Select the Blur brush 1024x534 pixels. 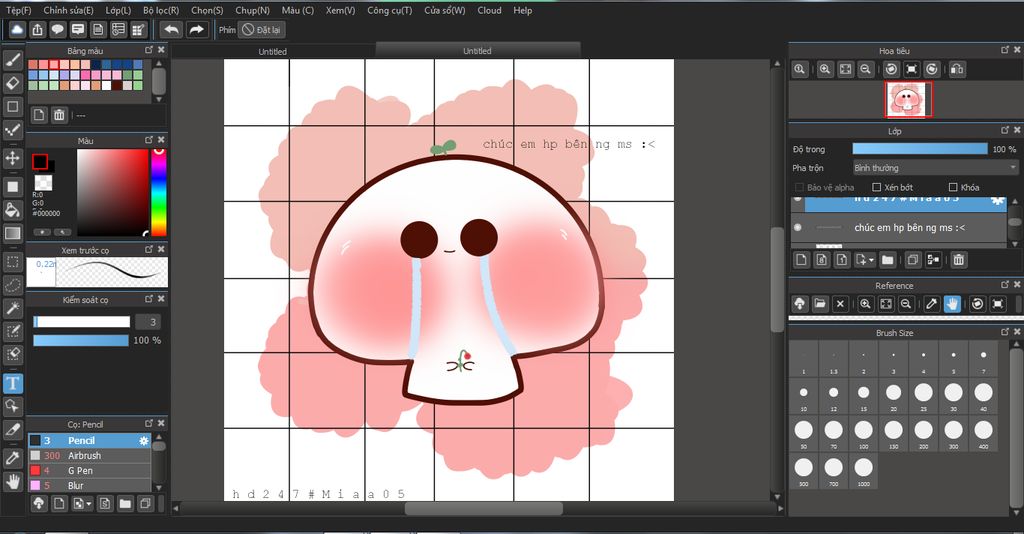coord(89,486)
